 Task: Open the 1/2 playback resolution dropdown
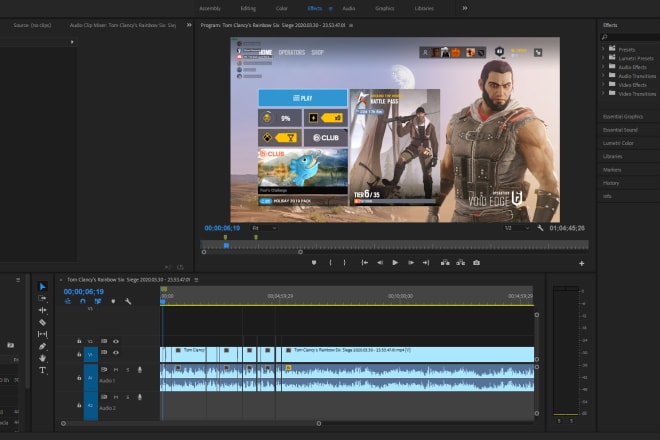click(x=517, y=228)
